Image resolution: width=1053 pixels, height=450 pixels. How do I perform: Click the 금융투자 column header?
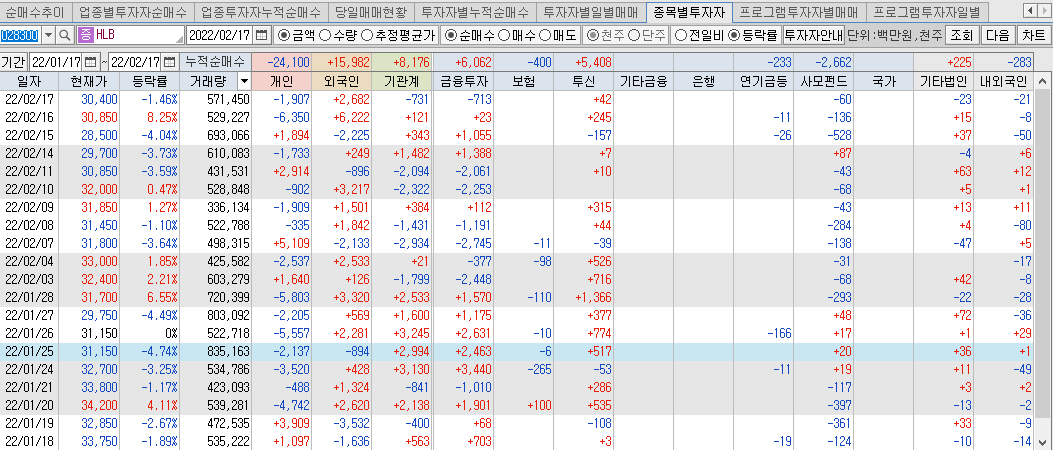coord(463,82)
